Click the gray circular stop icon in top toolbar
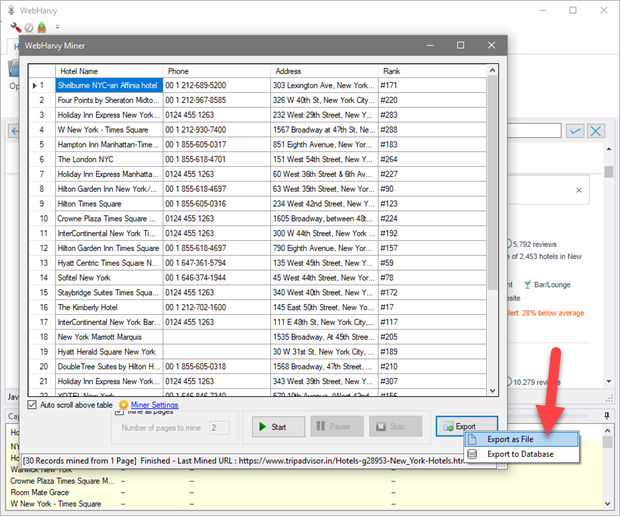This screenshot has width=620, height=516. tap(29, 27)
